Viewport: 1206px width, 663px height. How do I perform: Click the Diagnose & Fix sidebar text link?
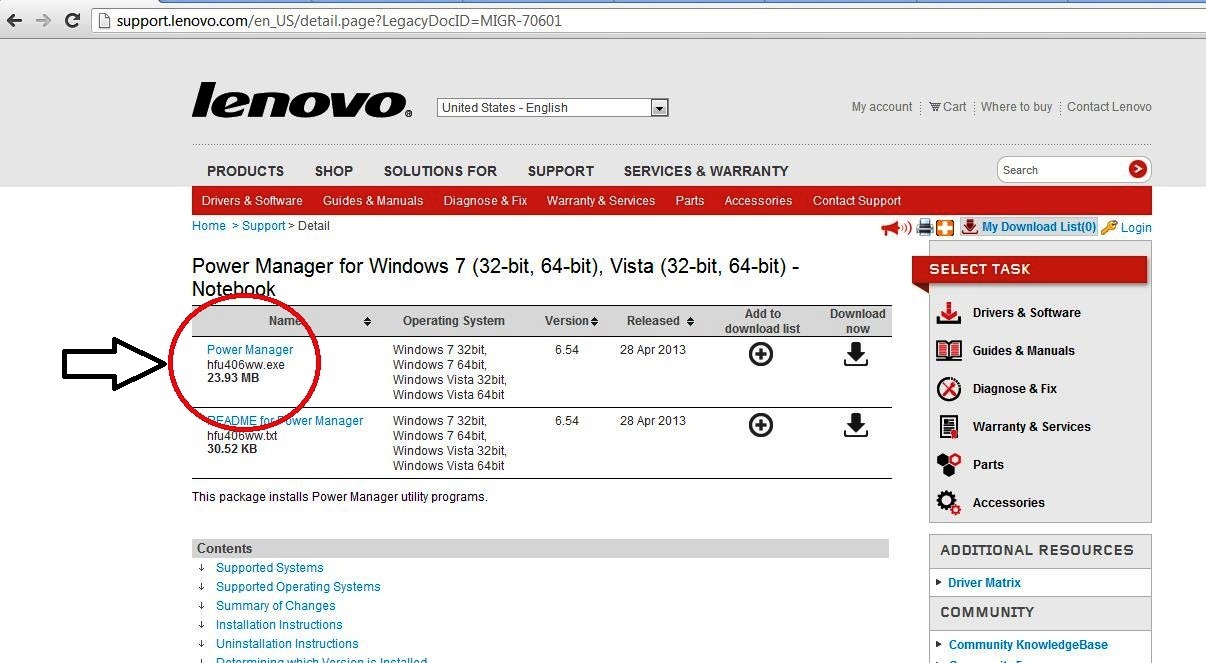coord(1015,389)
